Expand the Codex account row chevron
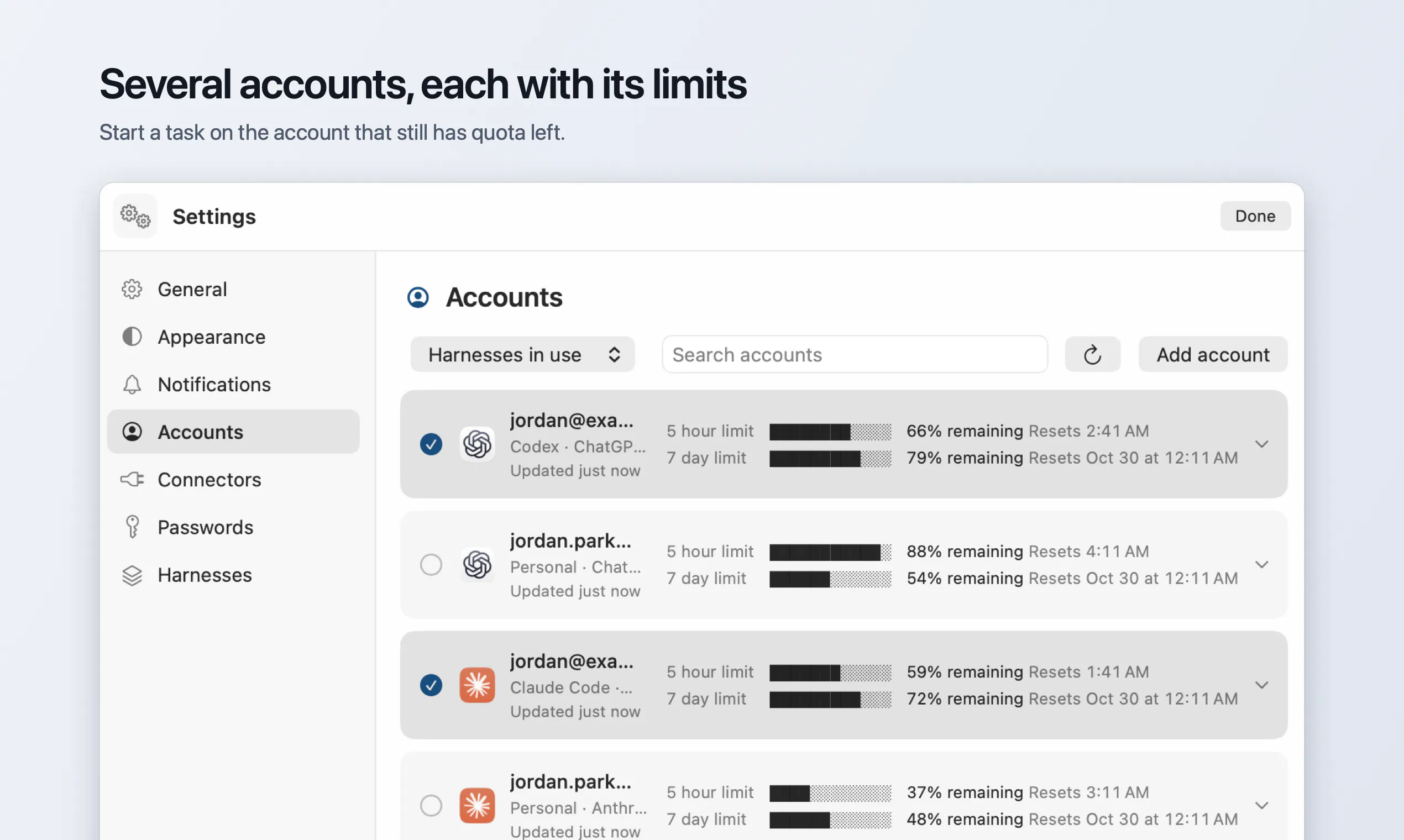The width and height of the screenshot is (1404, 840). pyautogui.click(x=1262, y=444)
